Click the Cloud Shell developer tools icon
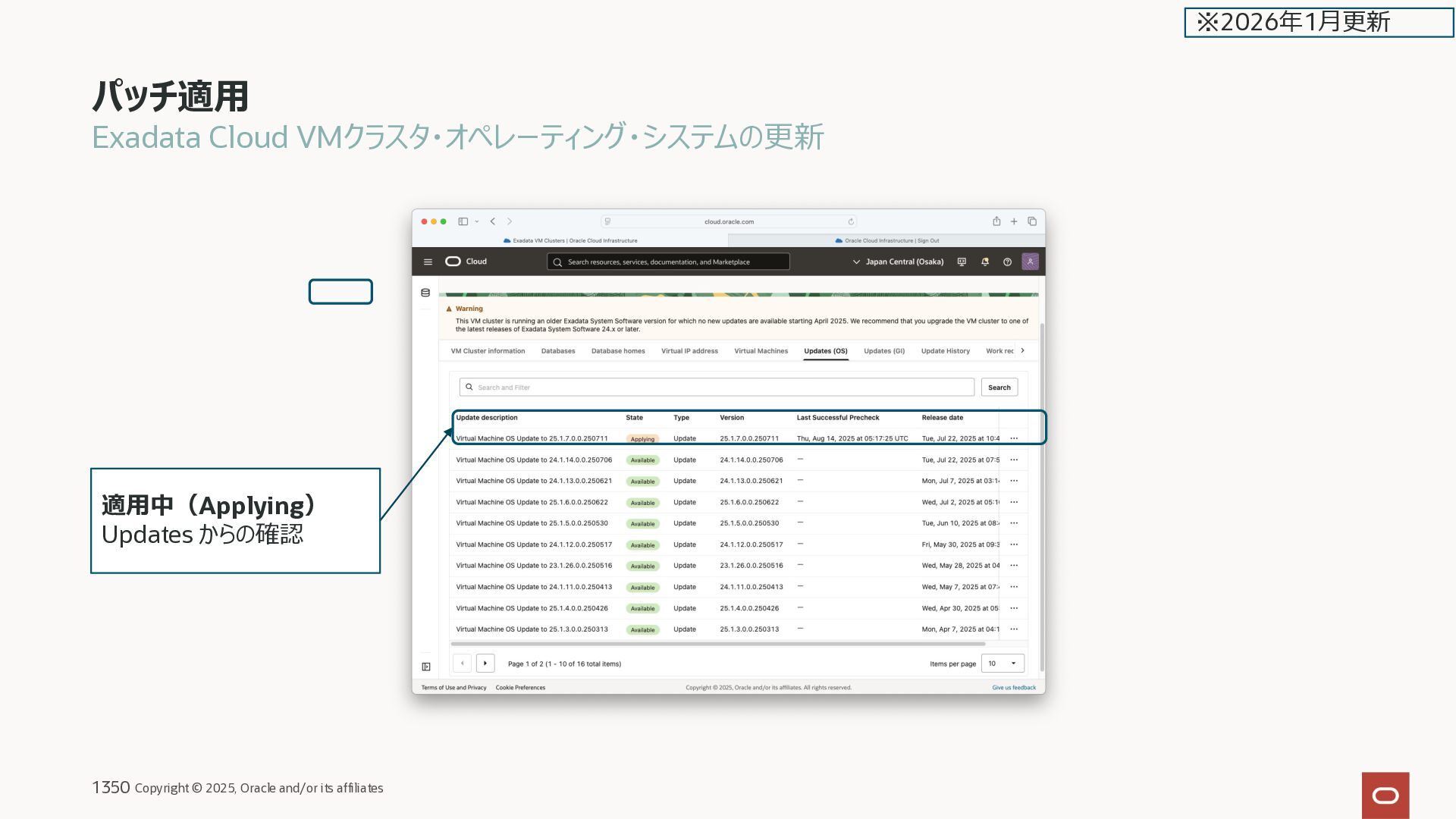This screenshot has height=819, width=1456. pos(962,262)
